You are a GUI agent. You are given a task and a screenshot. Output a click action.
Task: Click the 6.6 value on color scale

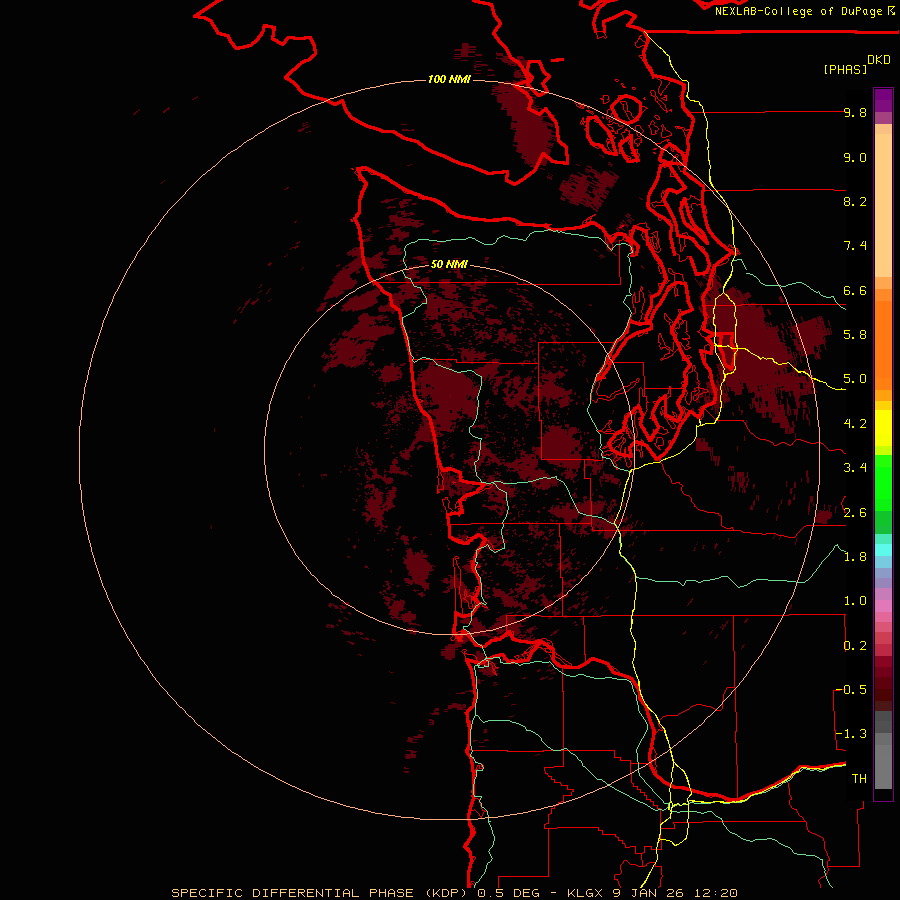pyautogui.click(x=855, y=290)
